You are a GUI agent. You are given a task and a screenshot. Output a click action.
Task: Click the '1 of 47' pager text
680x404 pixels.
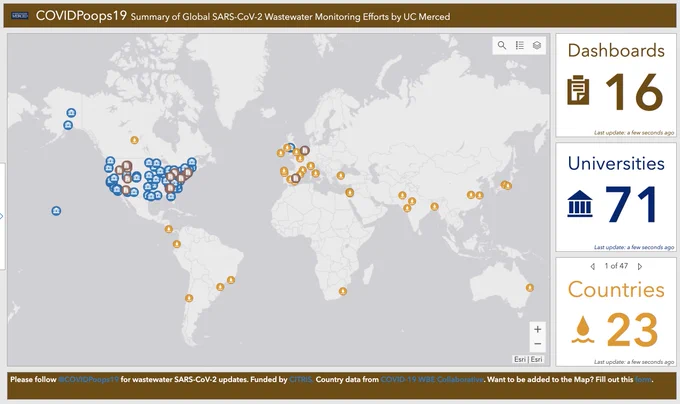616,266
